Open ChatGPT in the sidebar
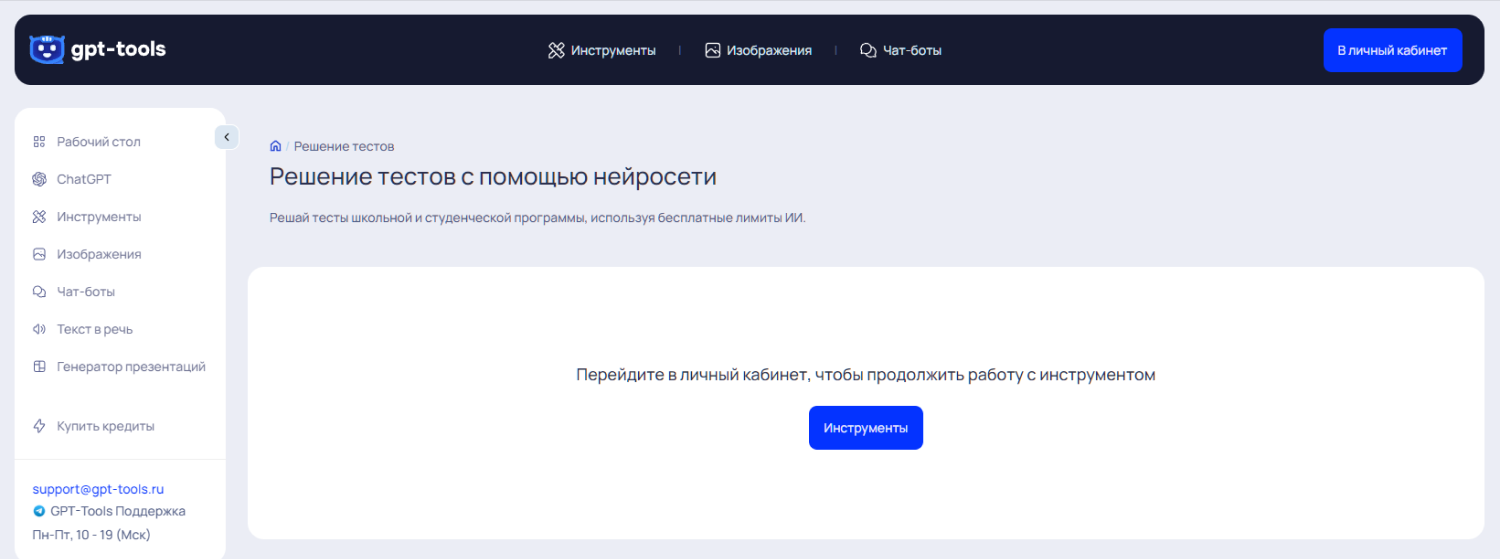The height and width of the screenshot is (559, 1500). [84, 179]
